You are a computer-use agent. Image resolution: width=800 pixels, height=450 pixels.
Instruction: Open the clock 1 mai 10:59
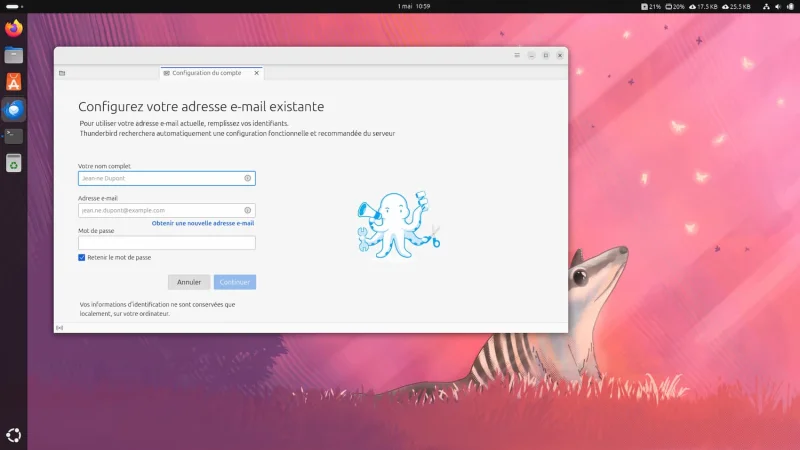(414, 7)
